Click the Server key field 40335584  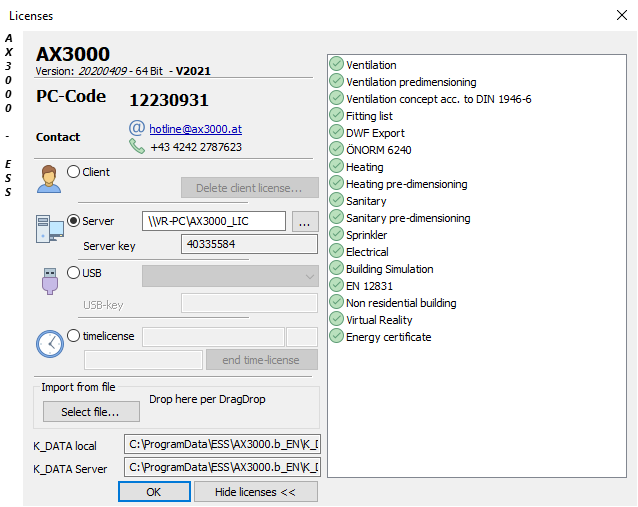[x=249, y=244]
